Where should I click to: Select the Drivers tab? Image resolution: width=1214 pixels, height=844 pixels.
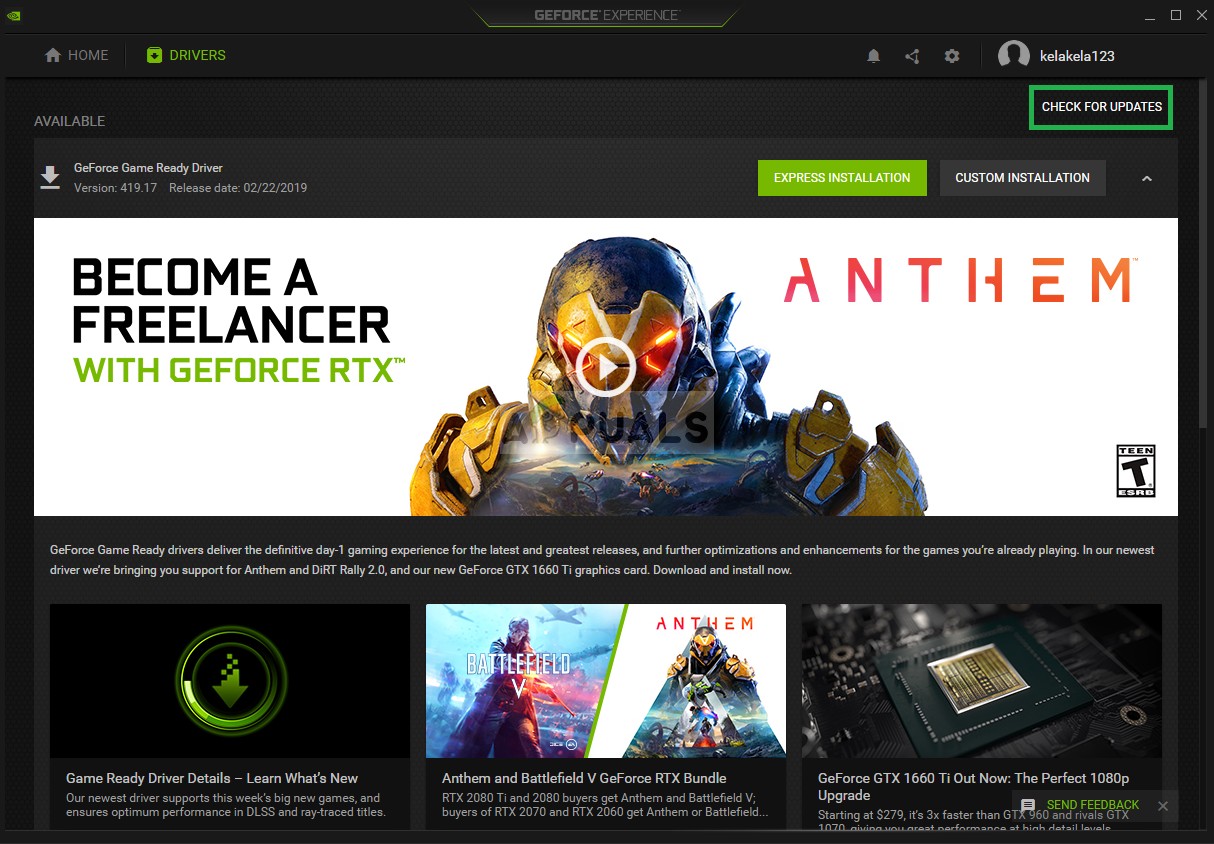click(186, 56)
